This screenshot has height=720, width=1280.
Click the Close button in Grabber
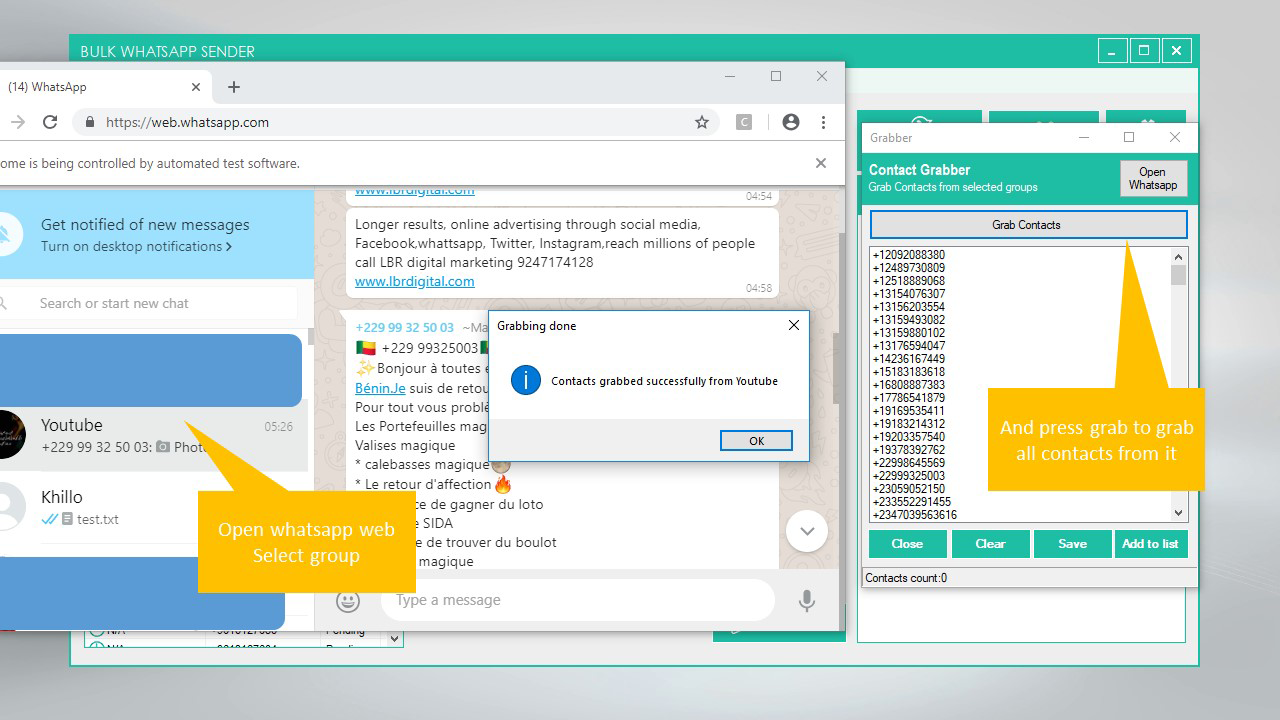(907, 543)
